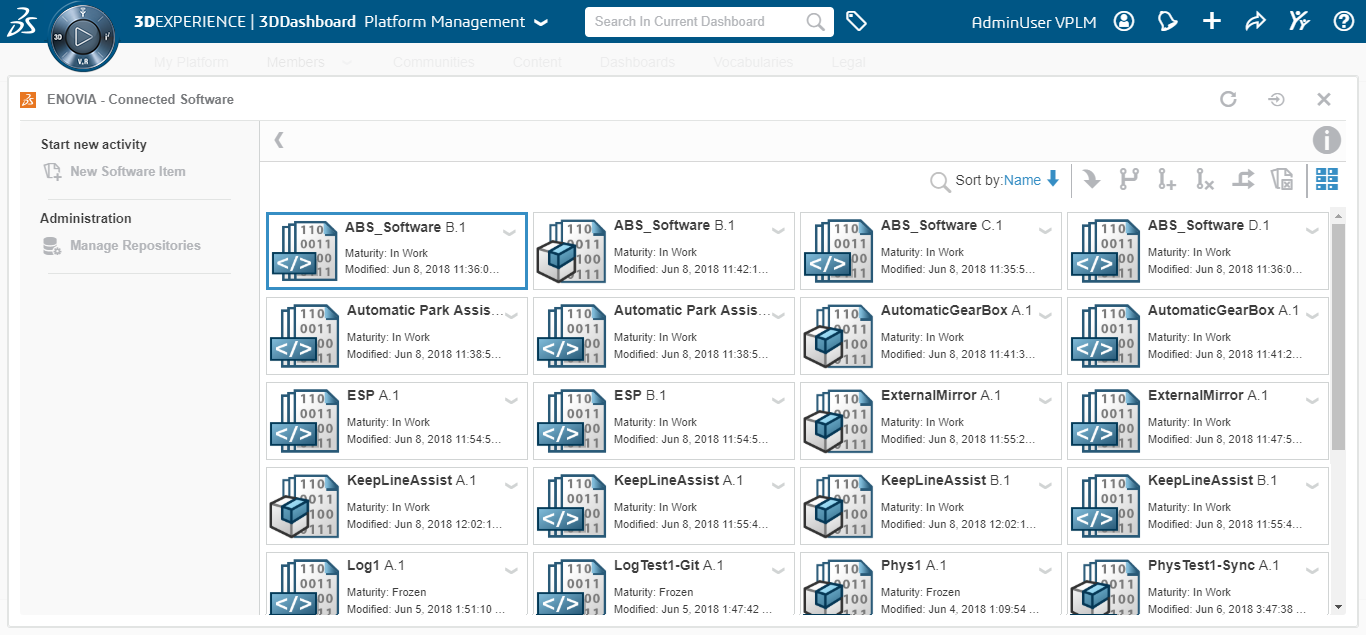The width and height of the screenshot is (1366, 635).
Task: Click the New Software Item icon
Action: point(52,172)
